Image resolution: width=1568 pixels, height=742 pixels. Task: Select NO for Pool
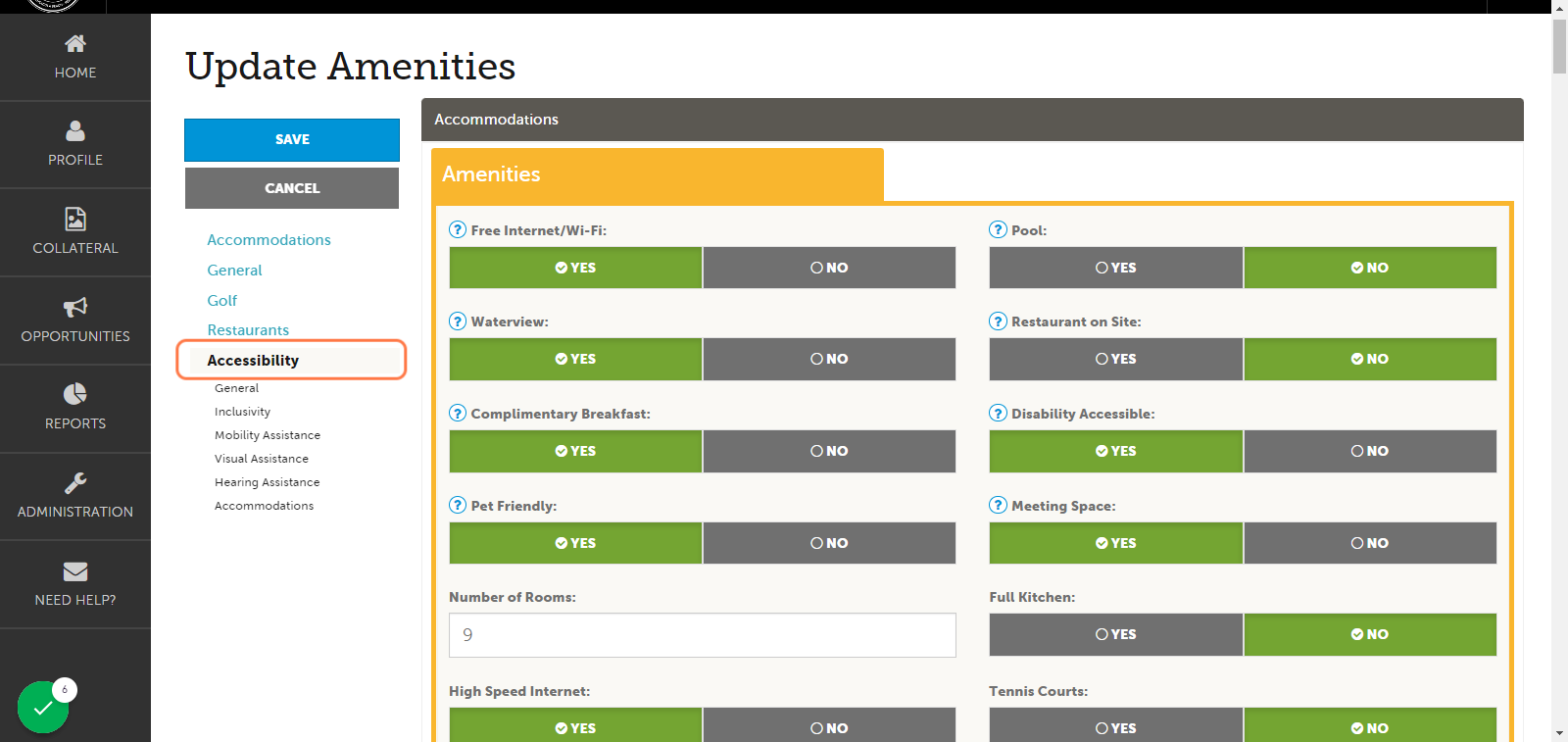1370,268
